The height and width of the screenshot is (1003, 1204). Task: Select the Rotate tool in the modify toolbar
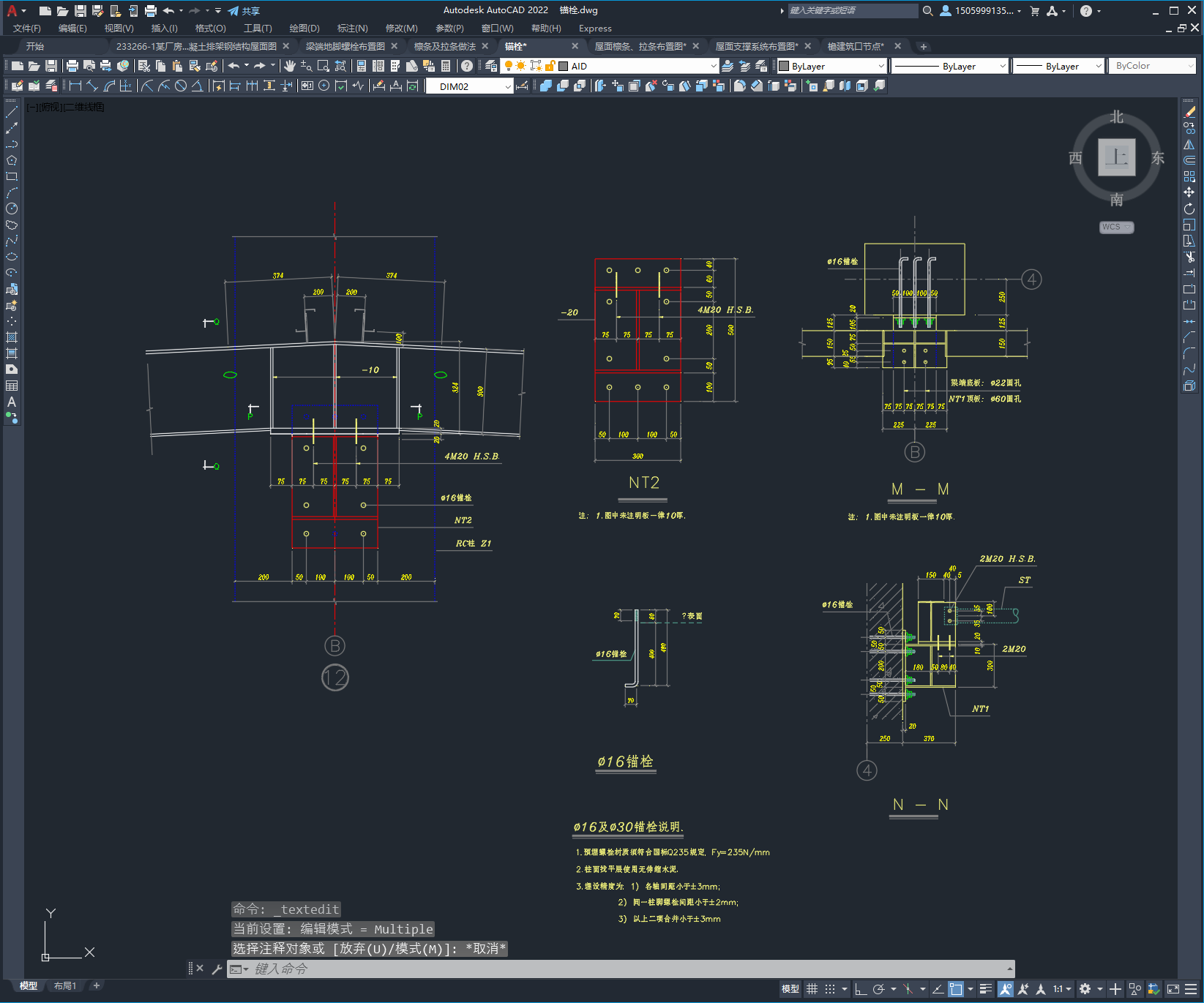point(1189,209)
